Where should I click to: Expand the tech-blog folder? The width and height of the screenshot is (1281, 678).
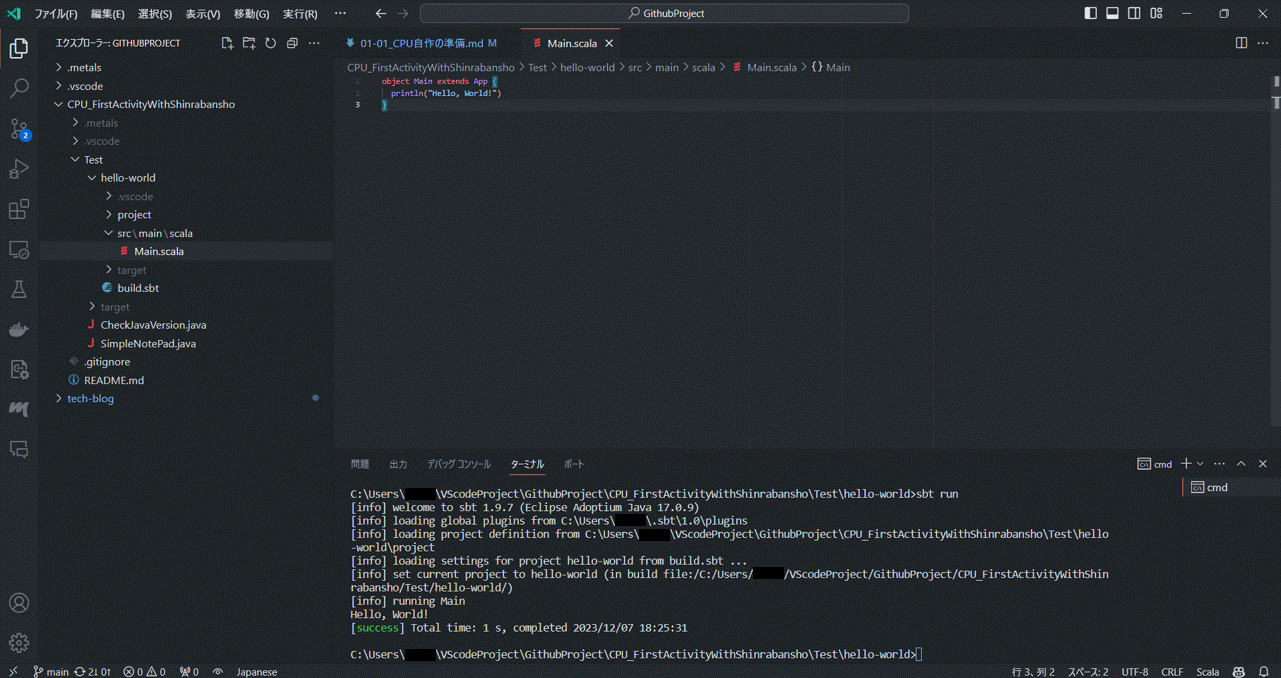coord(90,398)
